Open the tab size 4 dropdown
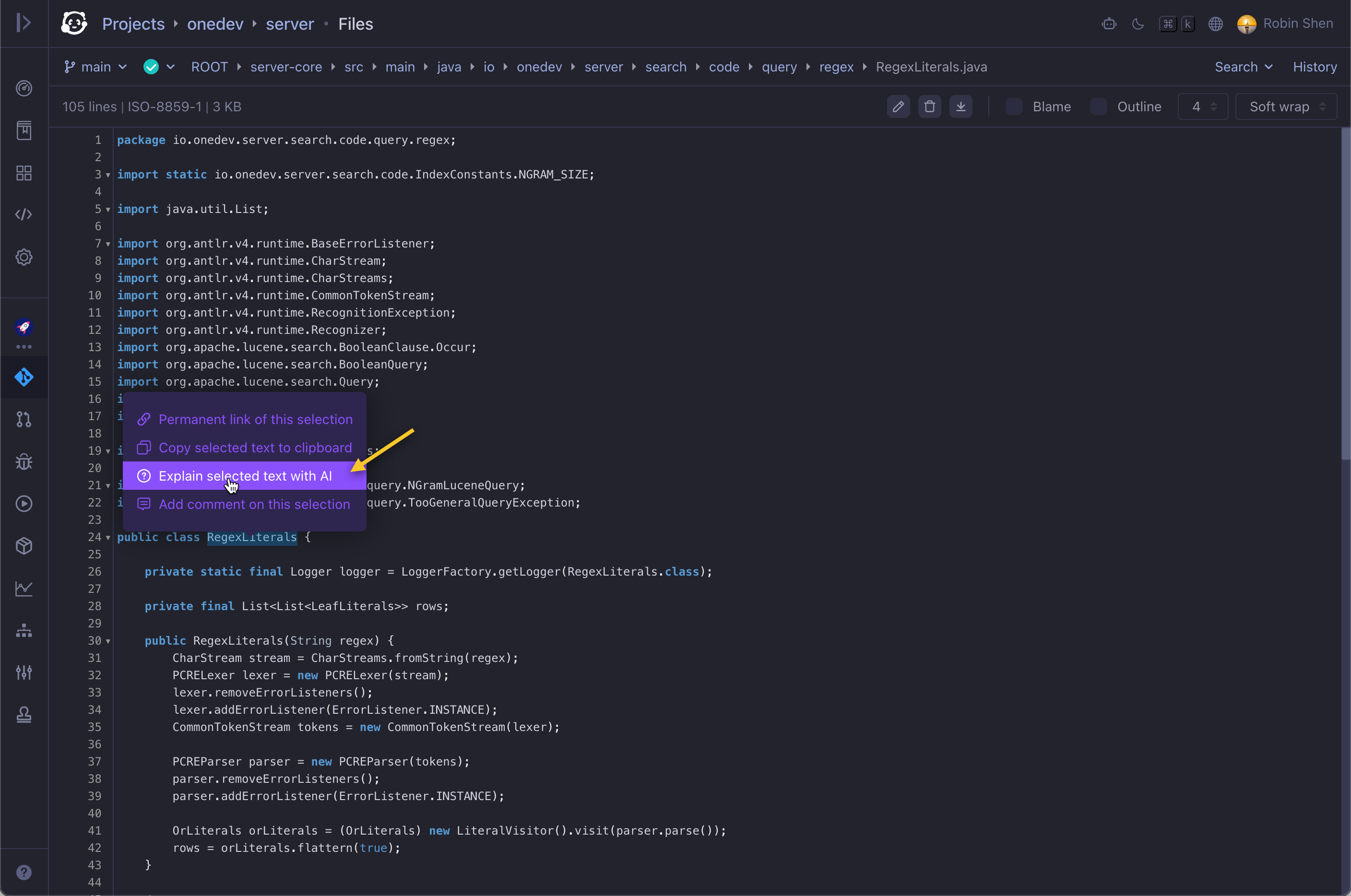The height and width of the screenshot is (896, 1351). (1202, 106)
